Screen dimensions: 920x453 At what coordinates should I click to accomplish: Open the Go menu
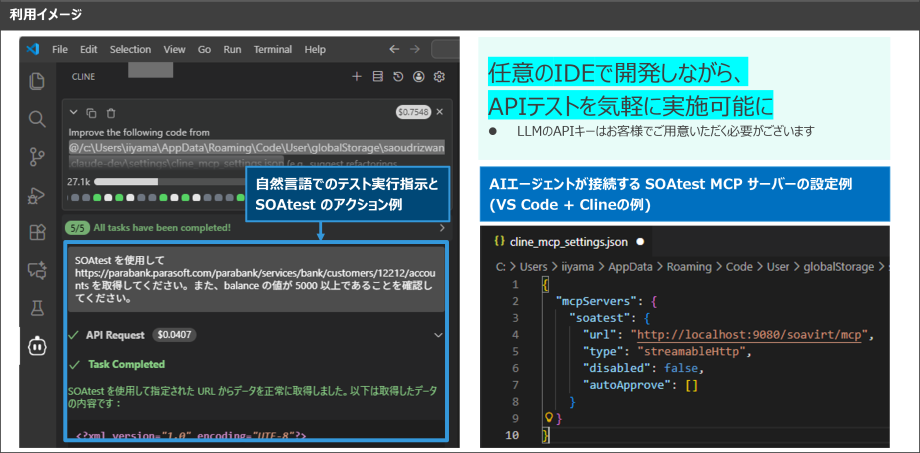204,50
